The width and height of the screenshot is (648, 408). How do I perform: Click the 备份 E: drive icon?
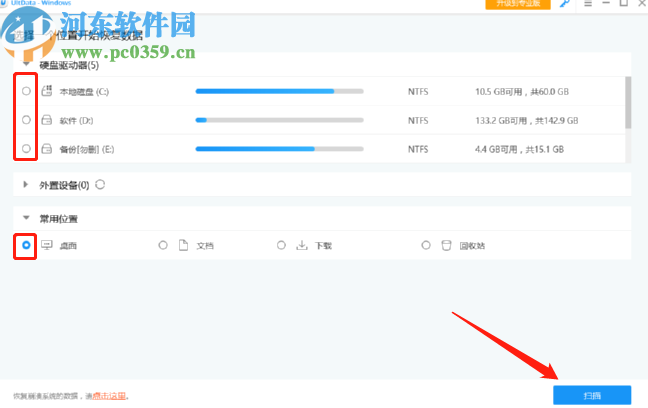46,149
